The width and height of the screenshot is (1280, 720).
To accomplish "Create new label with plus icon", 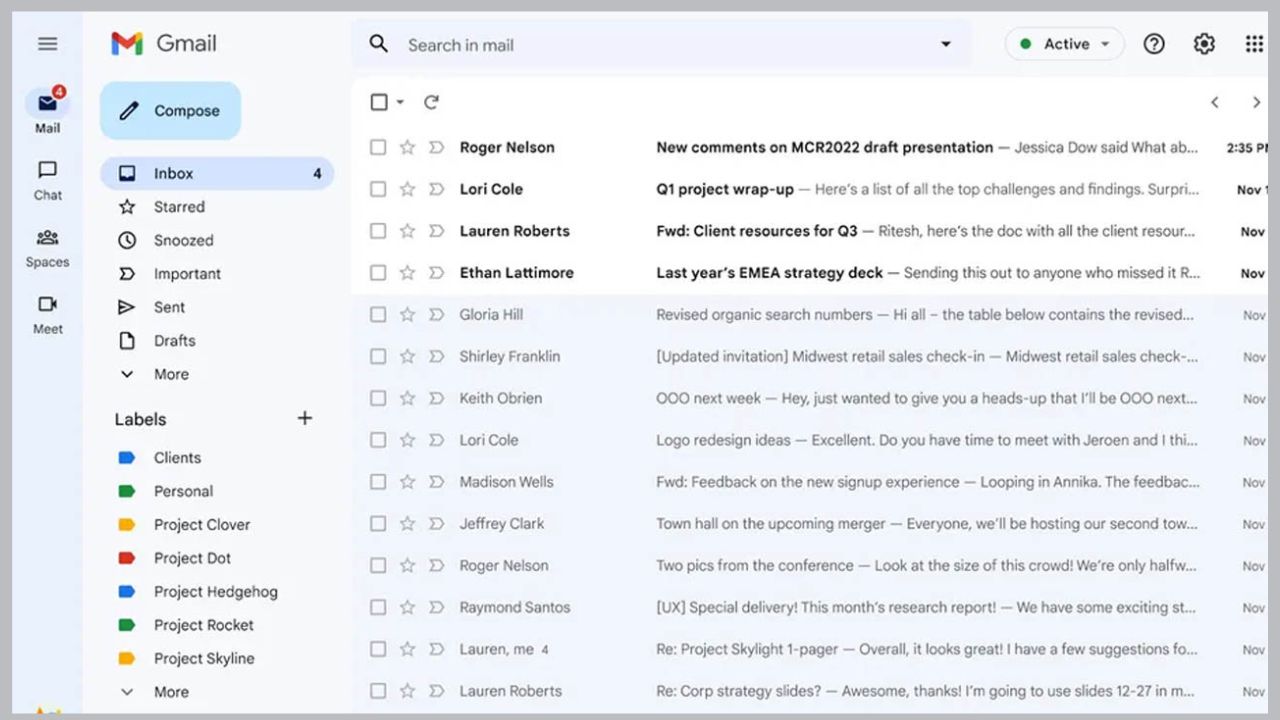I will pyautogui.click(x=305, y=418).
